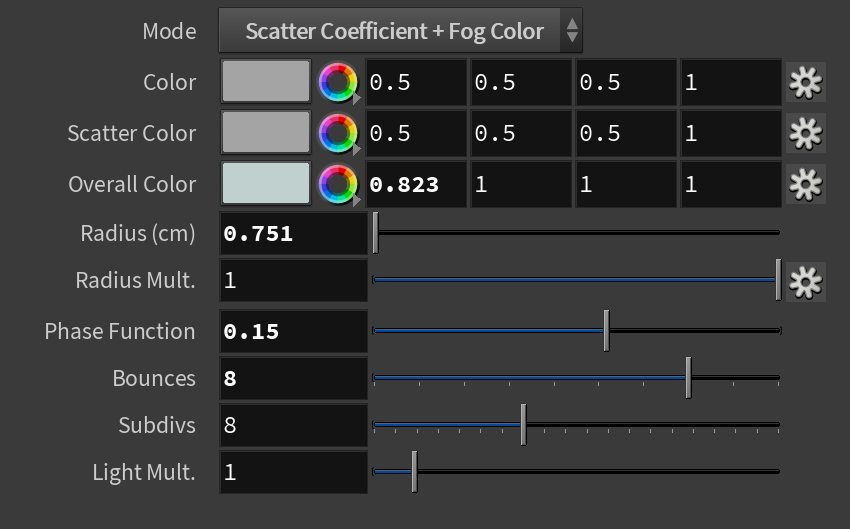
Task: Click the gear icon for Scatter Color
Action: (806, 133)
